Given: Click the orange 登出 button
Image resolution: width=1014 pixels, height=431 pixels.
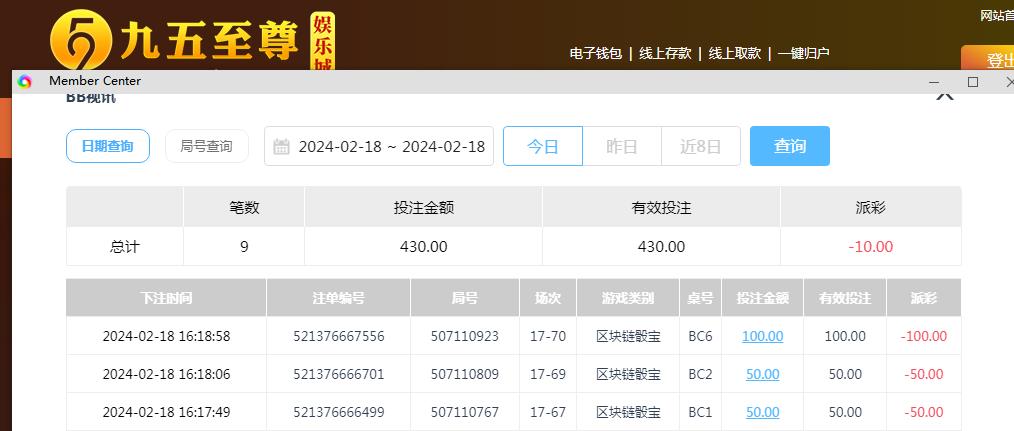Looking at the screenshot, I should (x=987, y=58).
